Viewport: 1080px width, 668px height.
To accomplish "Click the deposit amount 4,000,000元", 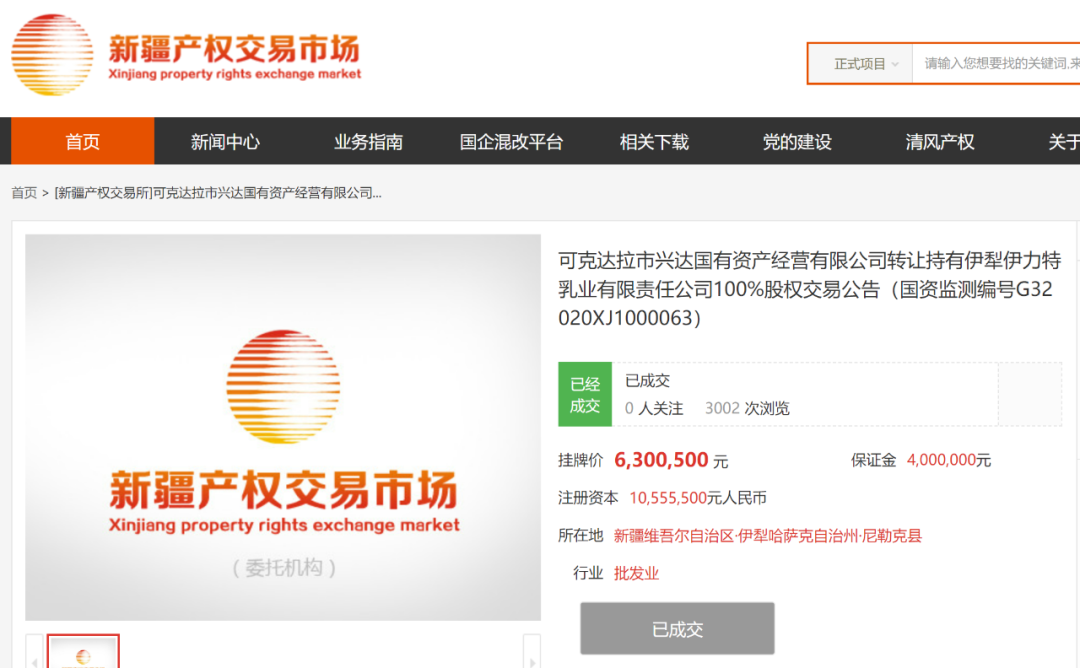I will [x=948, y=460].
